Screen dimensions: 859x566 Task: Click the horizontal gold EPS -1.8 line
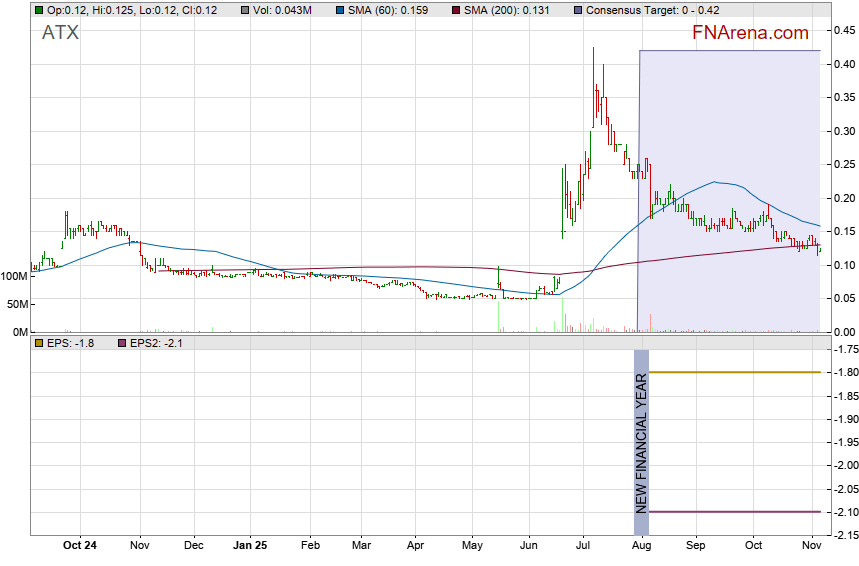point(735,372)
